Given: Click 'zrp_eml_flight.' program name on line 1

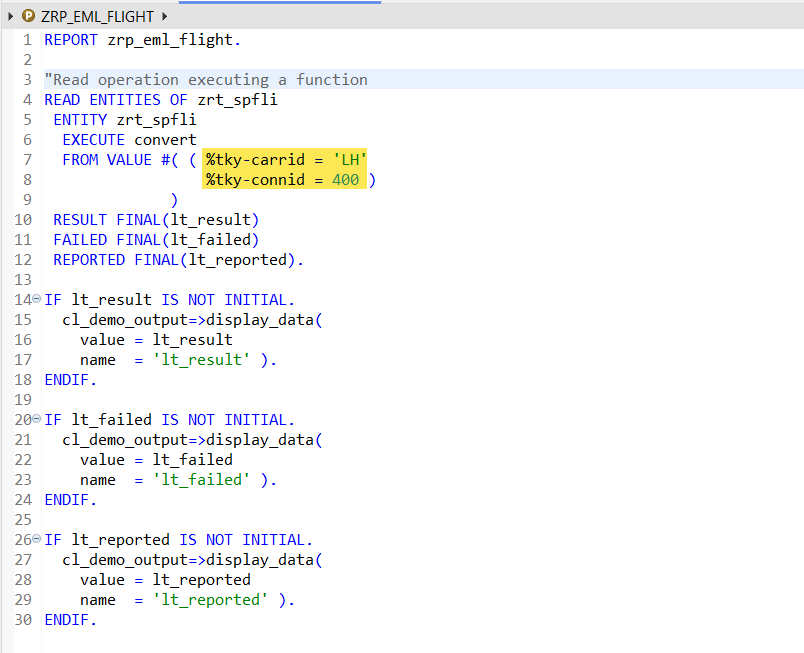Looking at the screenshot, I should point(174,39).
